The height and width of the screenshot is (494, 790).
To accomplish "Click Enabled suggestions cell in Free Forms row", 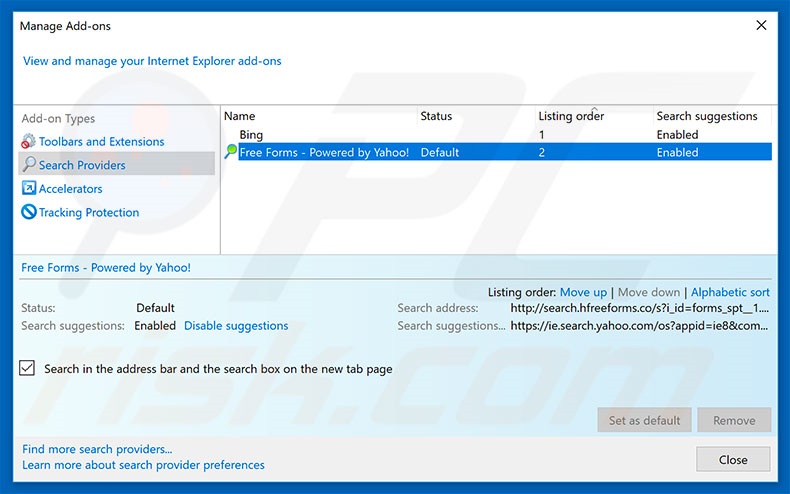I will [x=677, y=152].
